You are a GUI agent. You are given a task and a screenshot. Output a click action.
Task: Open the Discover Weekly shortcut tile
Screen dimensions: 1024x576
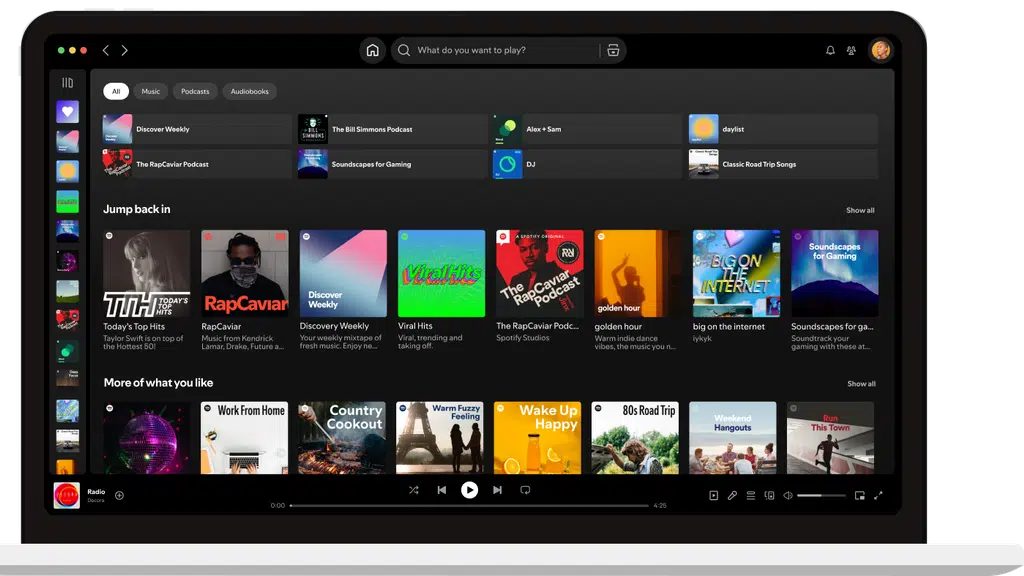click(x=197, y=129)
